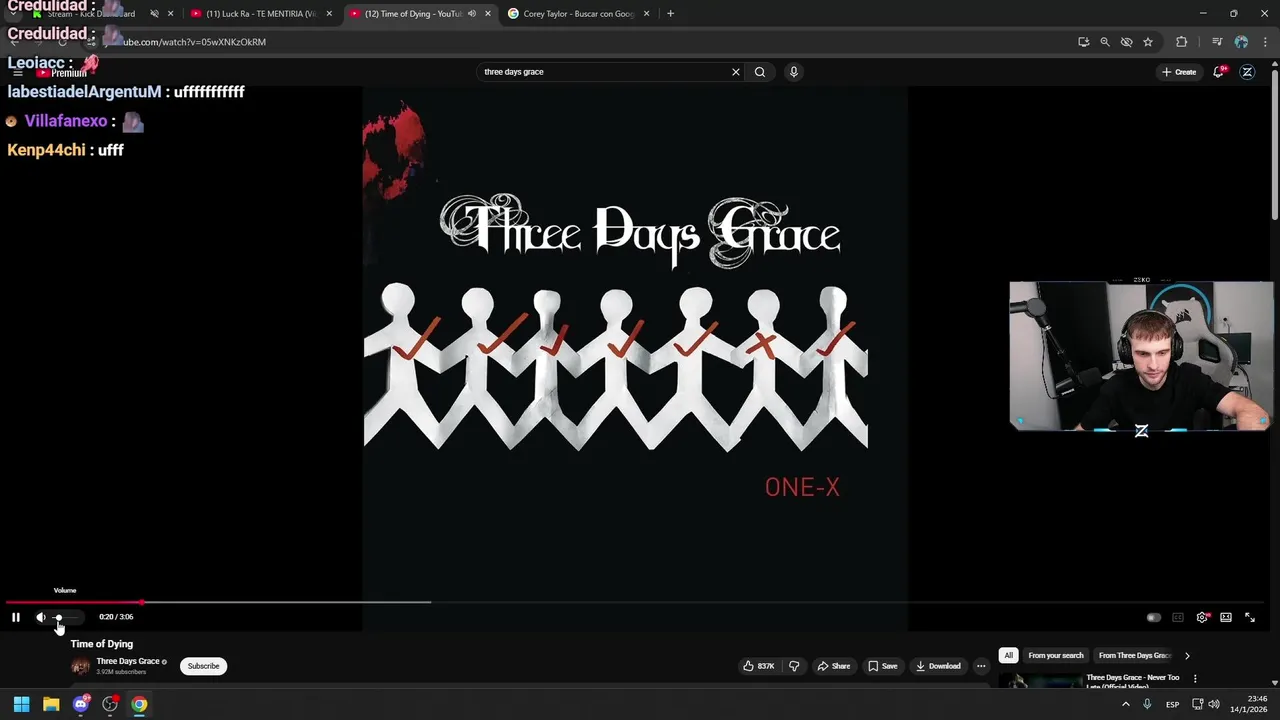The height and width of the screenshot is (720, 1280).
Task: Save the video to a playlist
Action: click(x=883, y=666)
